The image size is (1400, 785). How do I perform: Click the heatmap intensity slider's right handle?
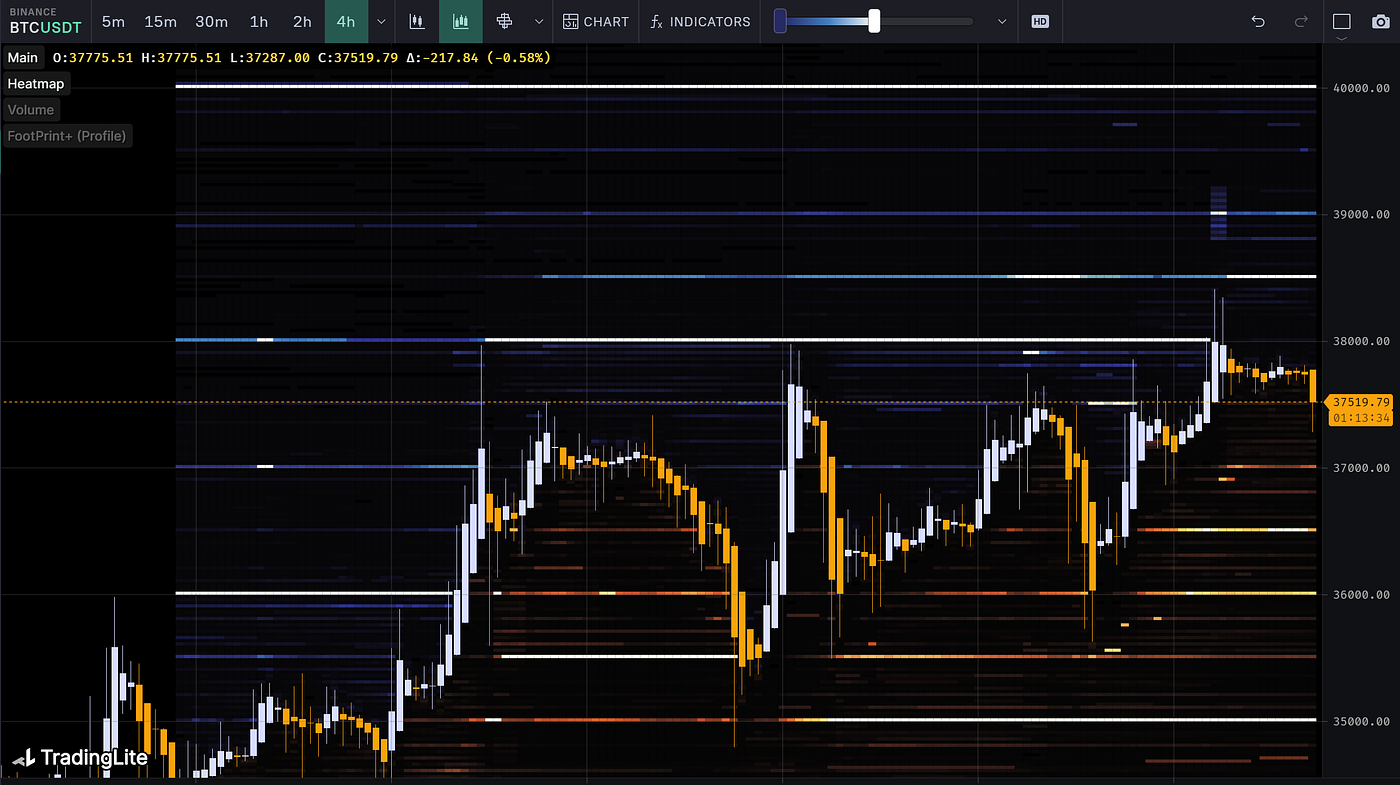[874, 21]
